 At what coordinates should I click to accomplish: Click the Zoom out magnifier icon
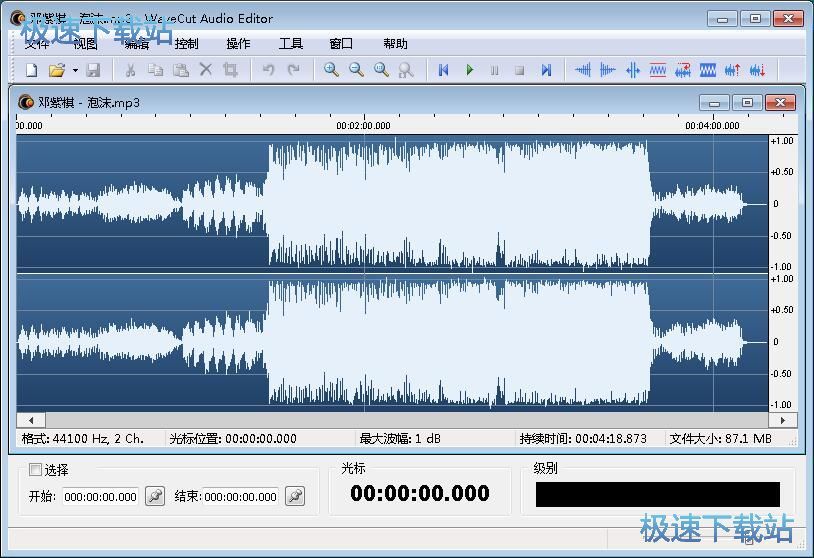356,70
